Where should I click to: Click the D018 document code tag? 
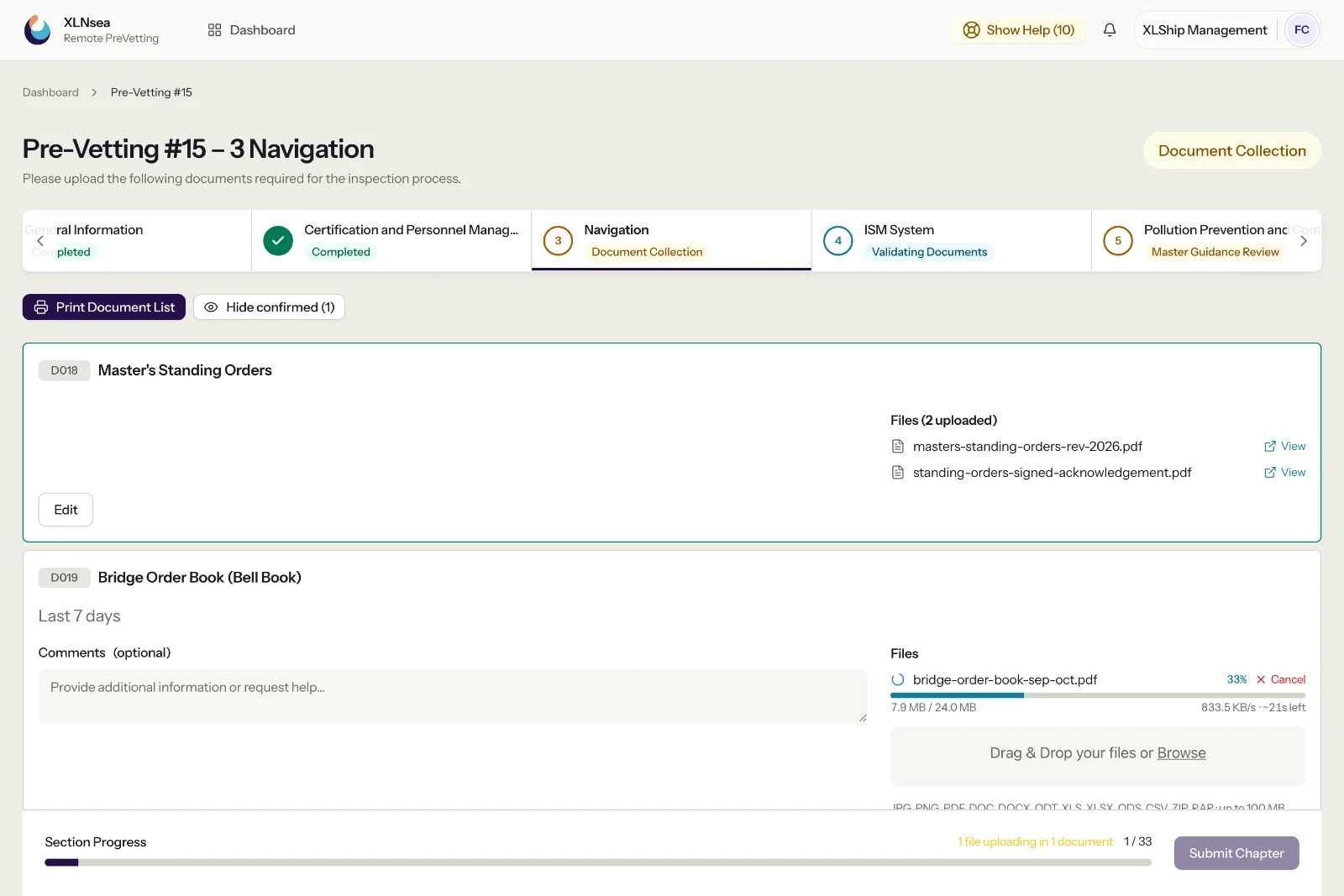coord(64,370)
